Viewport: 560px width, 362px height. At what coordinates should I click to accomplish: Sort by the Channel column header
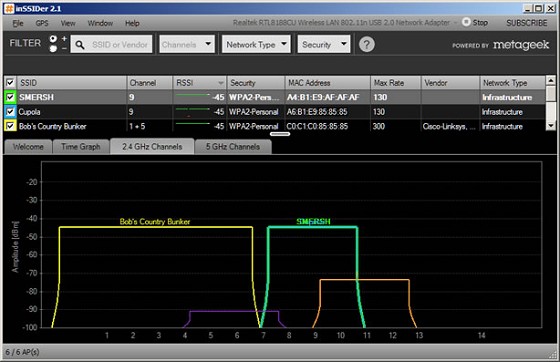click(x=150, y=83)
